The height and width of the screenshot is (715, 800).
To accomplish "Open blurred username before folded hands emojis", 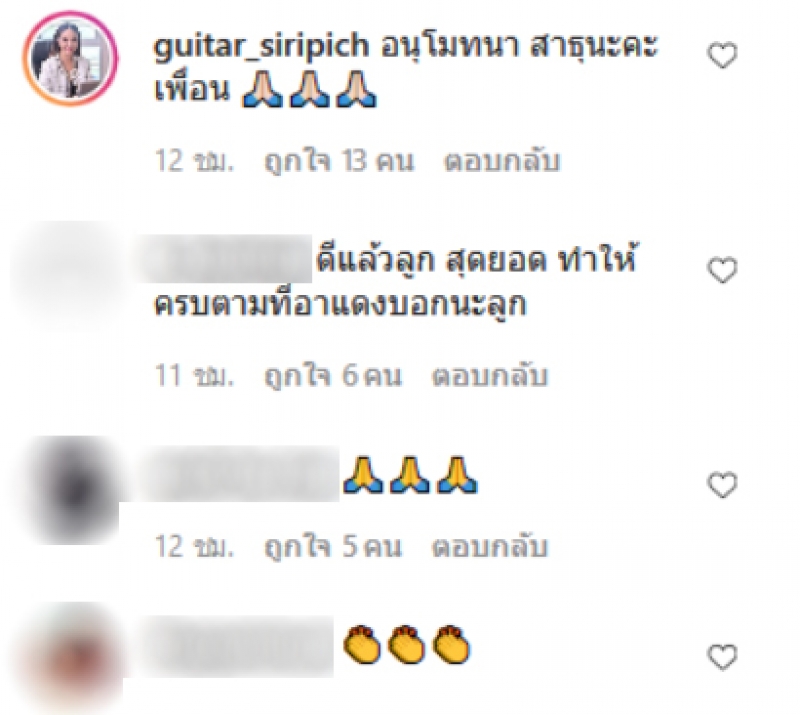I will (x=240, y=474).
